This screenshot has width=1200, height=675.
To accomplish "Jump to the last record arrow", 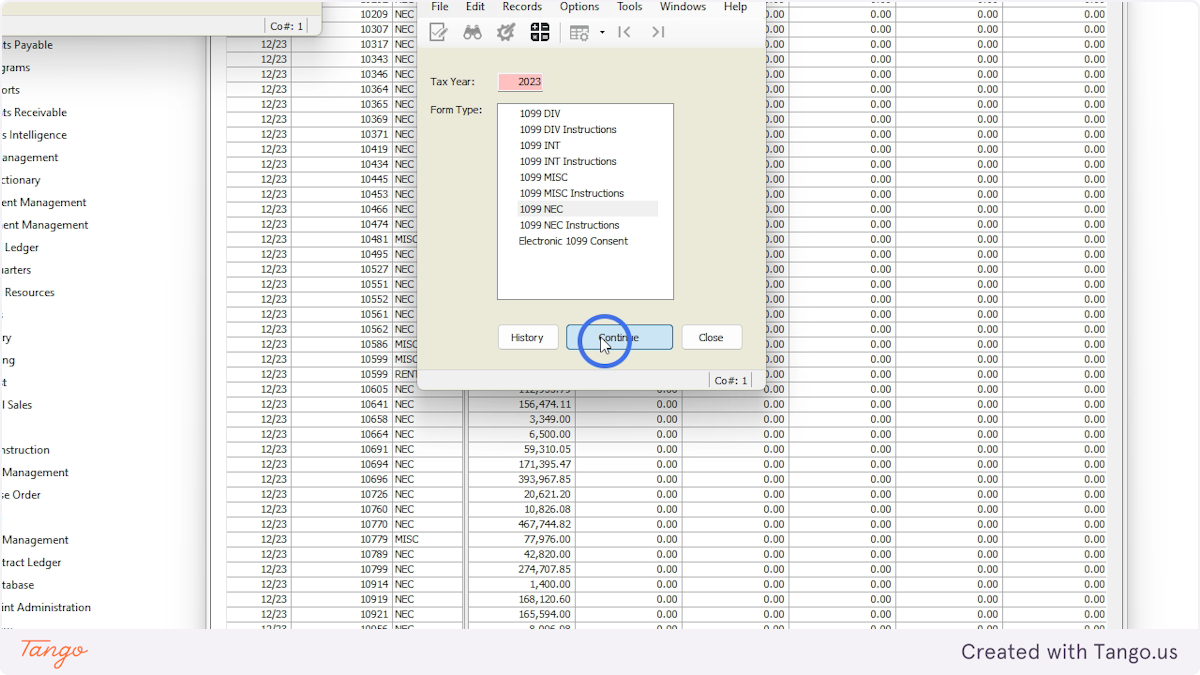I will 658,32.
